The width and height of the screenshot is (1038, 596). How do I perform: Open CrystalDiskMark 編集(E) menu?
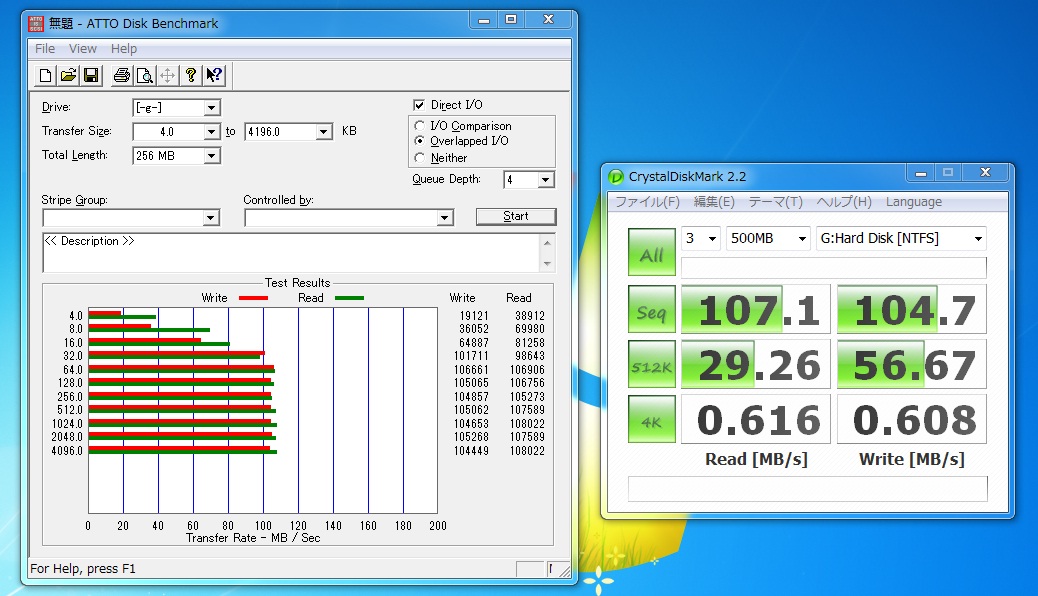[714, 202]
